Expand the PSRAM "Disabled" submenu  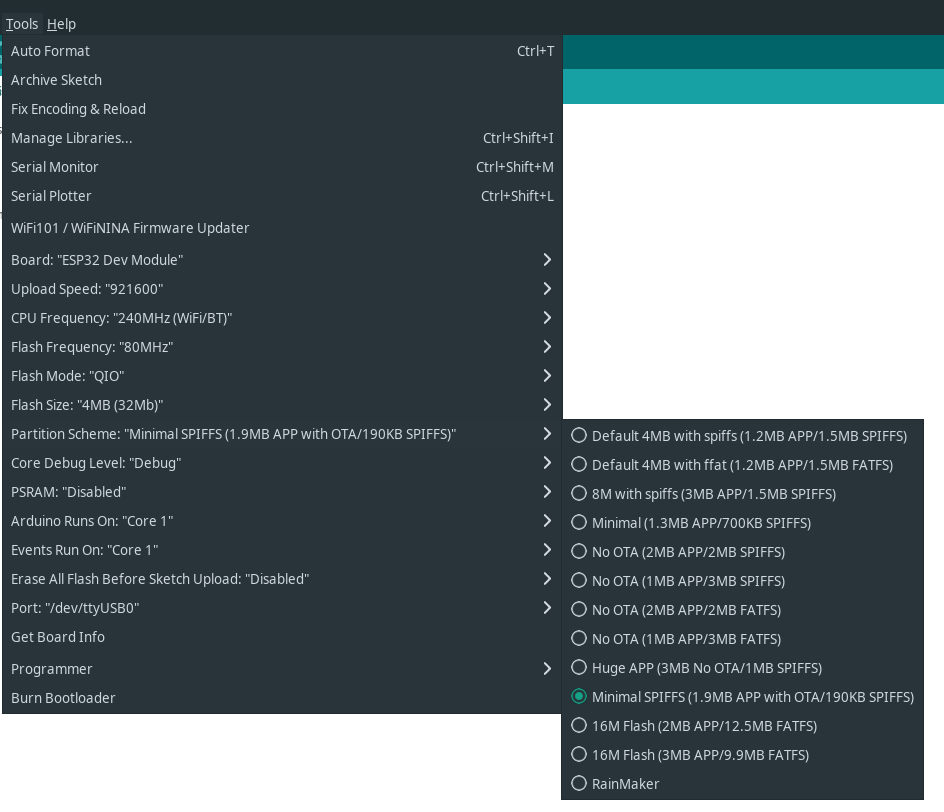(x=282, y=492)
